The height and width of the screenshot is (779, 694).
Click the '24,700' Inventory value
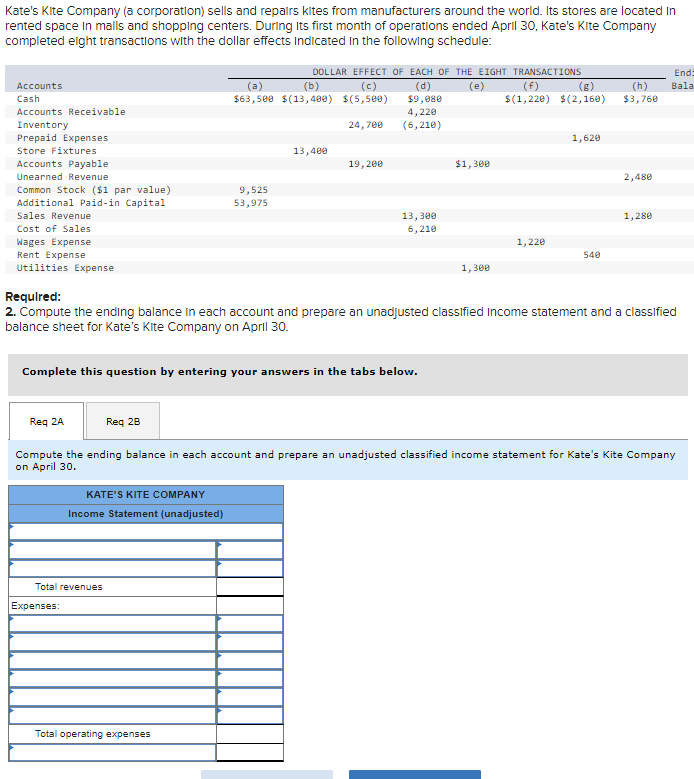tap(366, 125)
